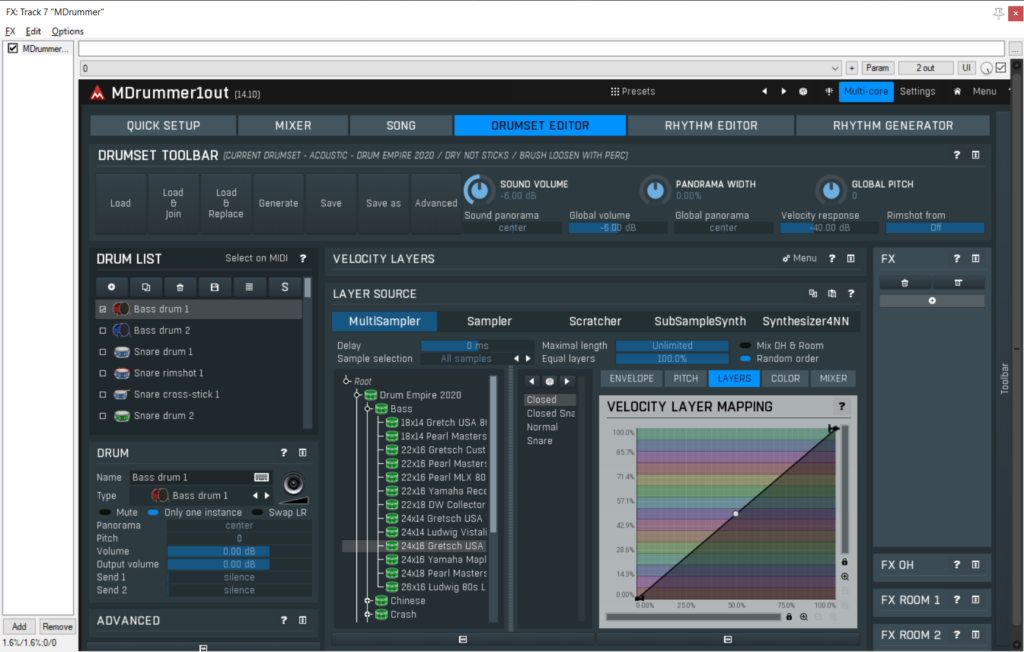Tick the Snare rimshot 1 checkbox
The height and width of the screenshot is (652, 1024).
[103, 374]
